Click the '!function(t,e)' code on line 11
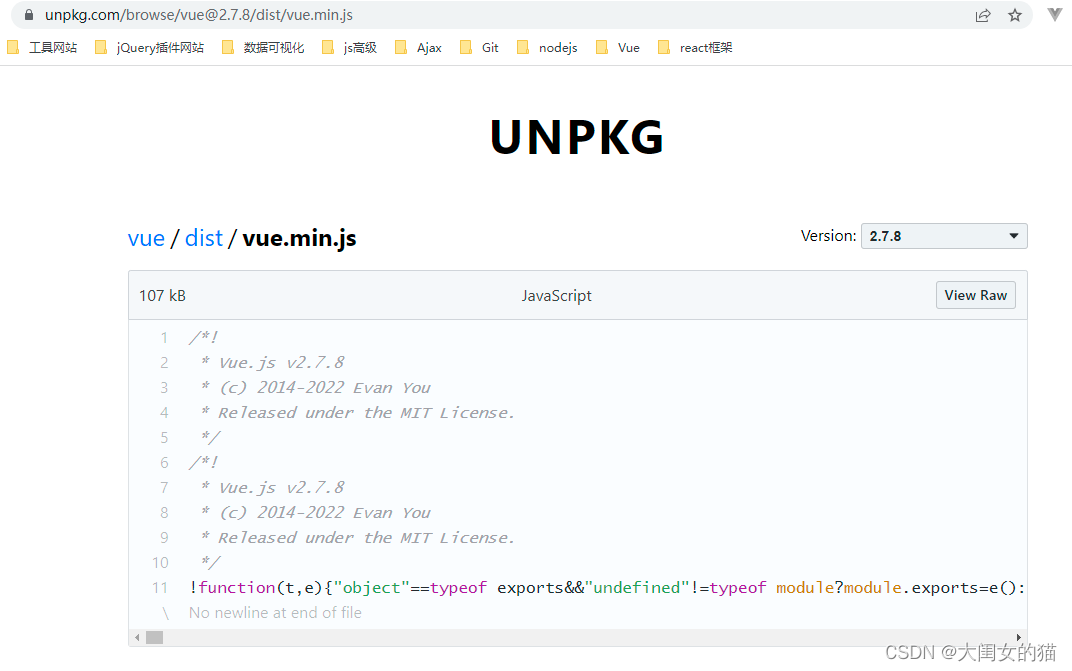1072x671 pixels. 256,588
